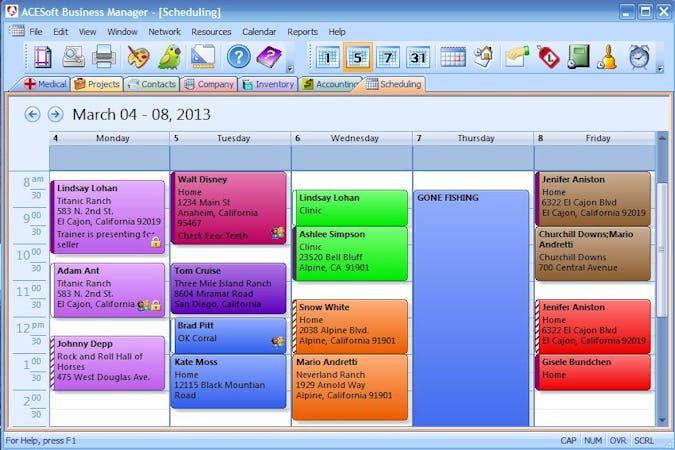Click the people icon on Brad Pitt's appointment
675x450 pixels.
[x=278, y=342]
